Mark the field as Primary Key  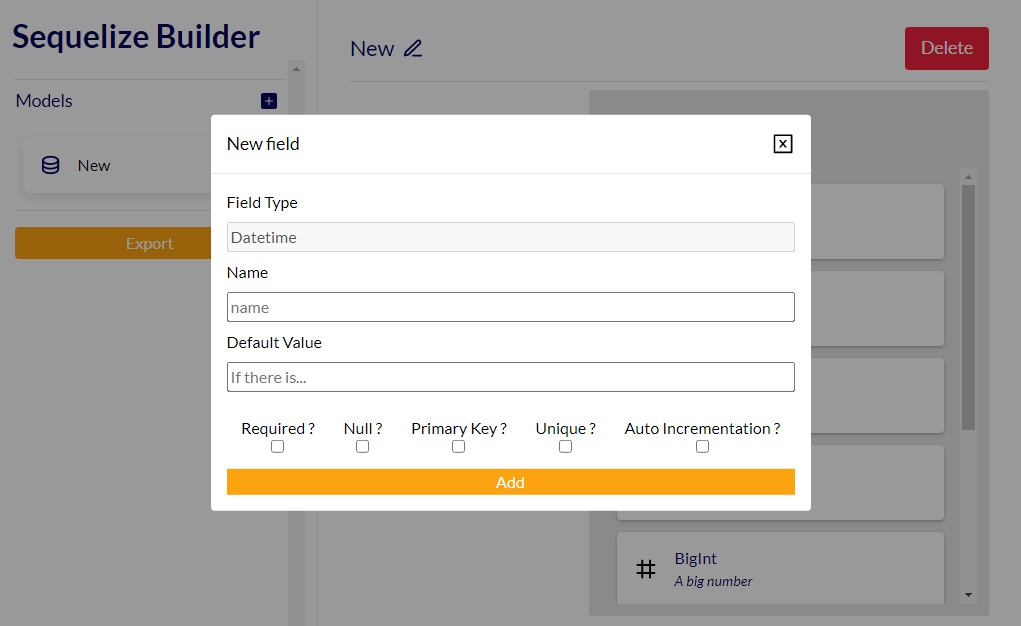(458, 446)
